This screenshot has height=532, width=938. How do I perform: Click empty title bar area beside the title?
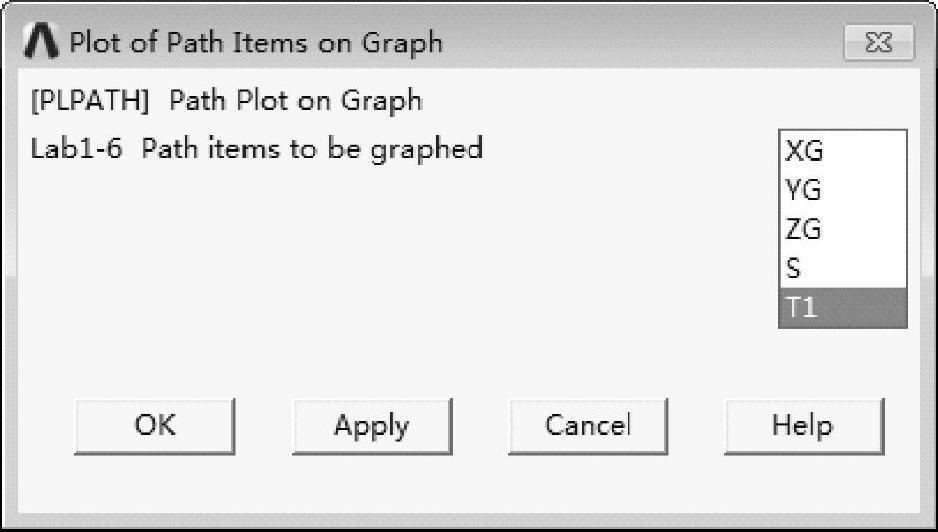point(640,42)
